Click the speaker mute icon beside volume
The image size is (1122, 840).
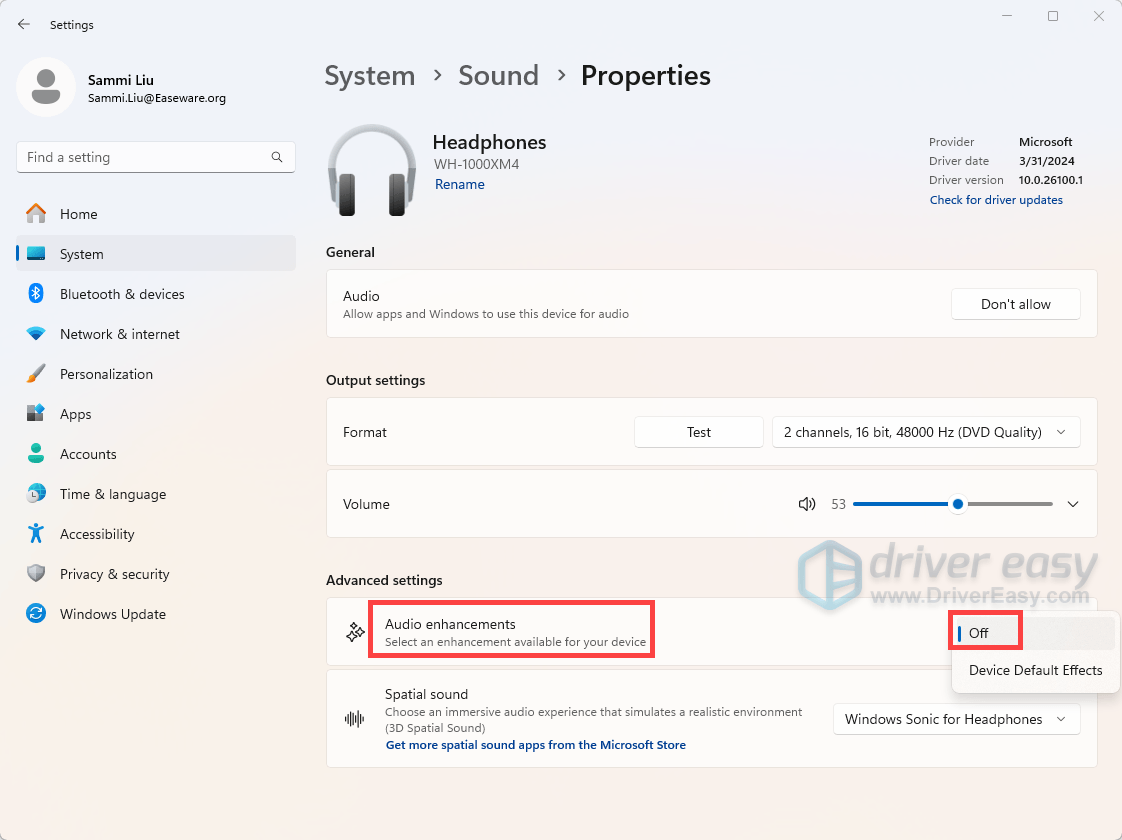click(x=807, y=504)
